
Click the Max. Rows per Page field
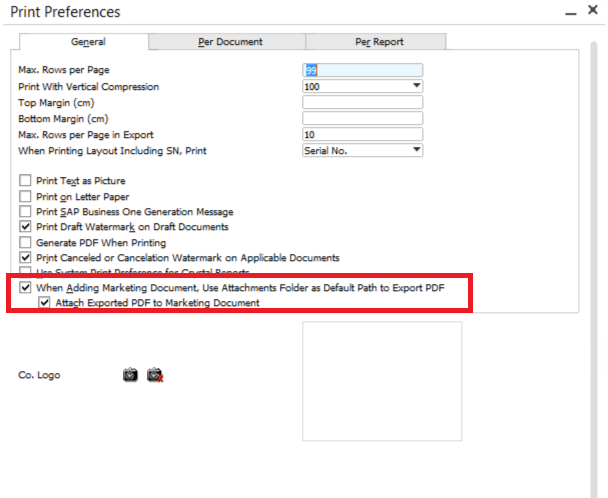coord(362,70)
